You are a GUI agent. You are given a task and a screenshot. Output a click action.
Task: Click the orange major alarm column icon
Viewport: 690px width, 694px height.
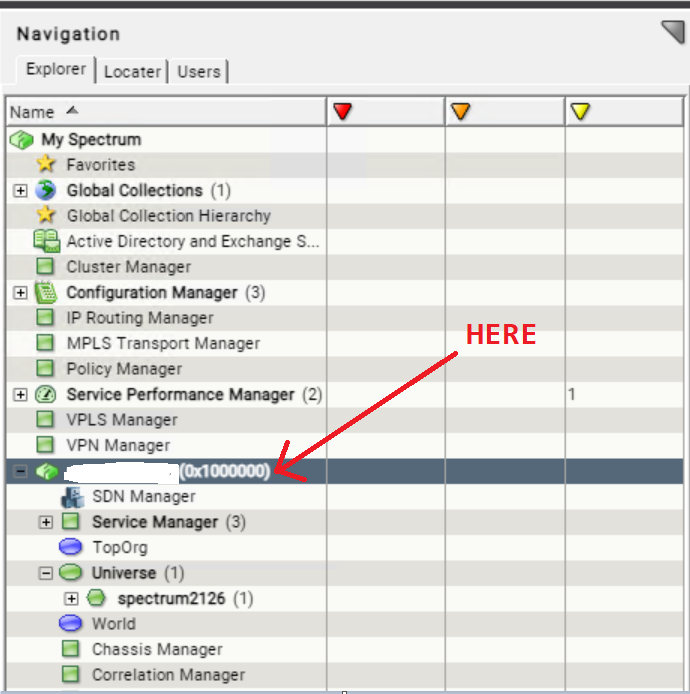tap(460, 112)
